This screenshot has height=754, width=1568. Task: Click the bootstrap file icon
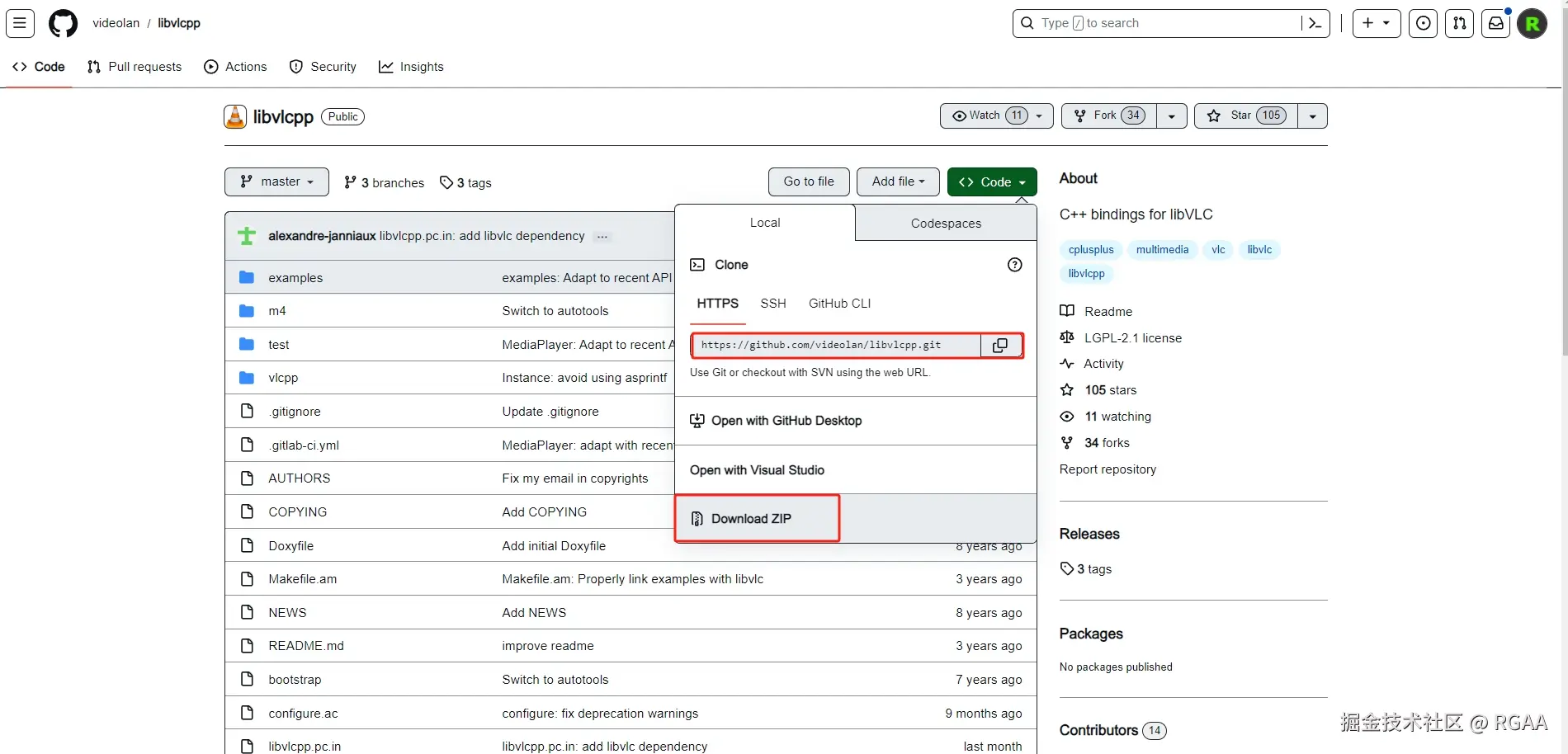point(247,680)
